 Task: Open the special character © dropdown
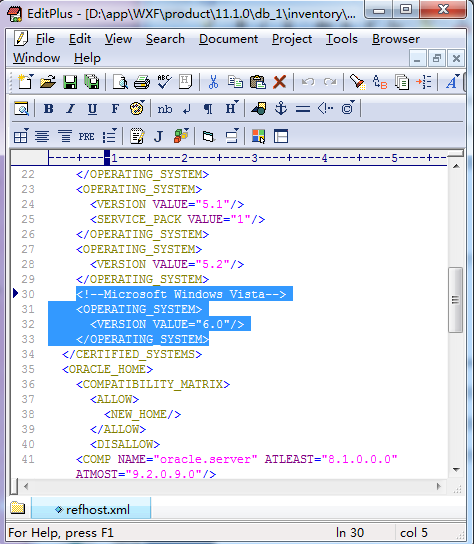tap(348, 108)
